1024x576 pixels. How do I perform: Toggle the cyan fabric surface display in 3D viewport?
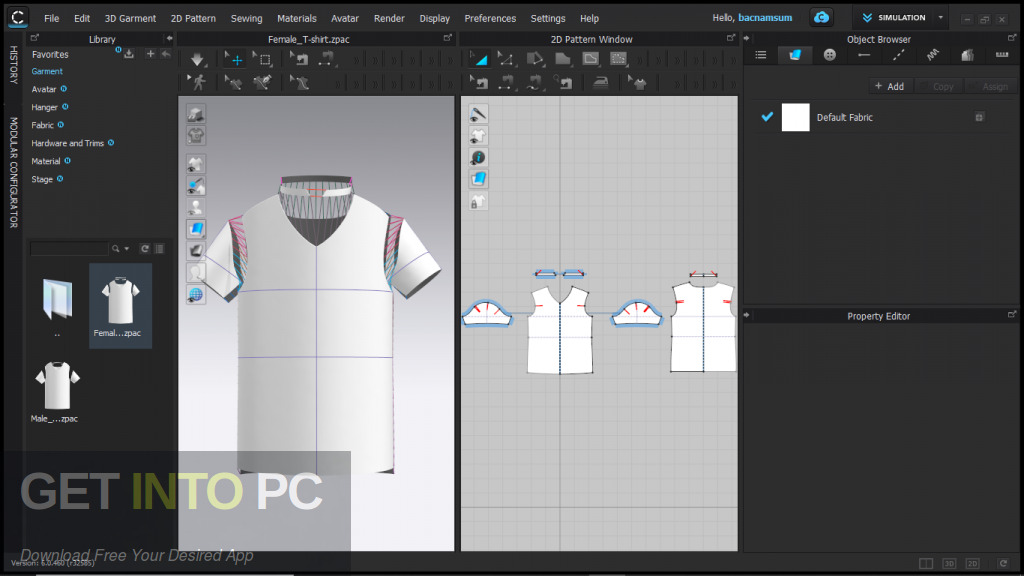coord(195,229)
